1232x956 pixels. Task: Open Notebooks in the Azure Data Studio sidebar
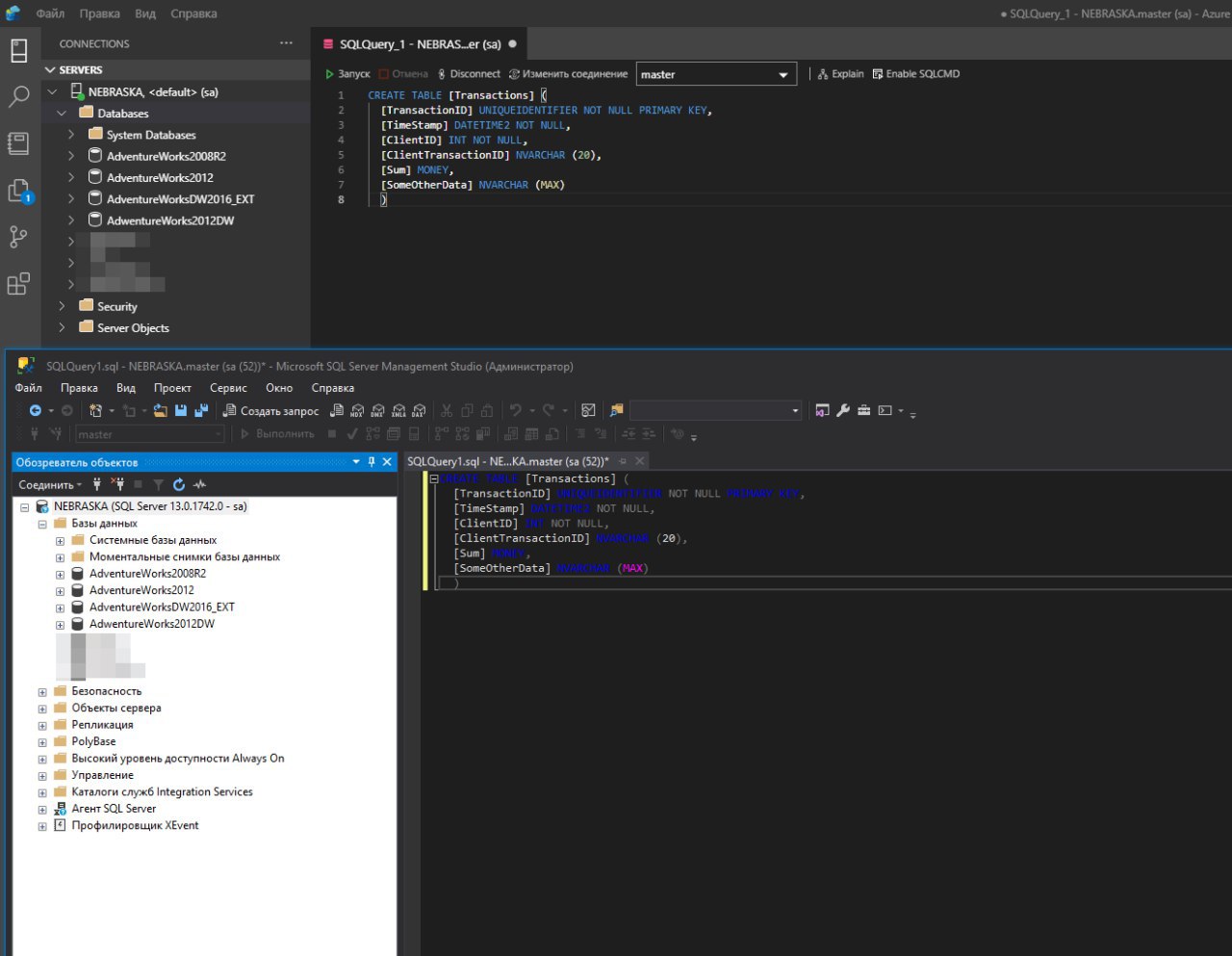coord(19,142)
